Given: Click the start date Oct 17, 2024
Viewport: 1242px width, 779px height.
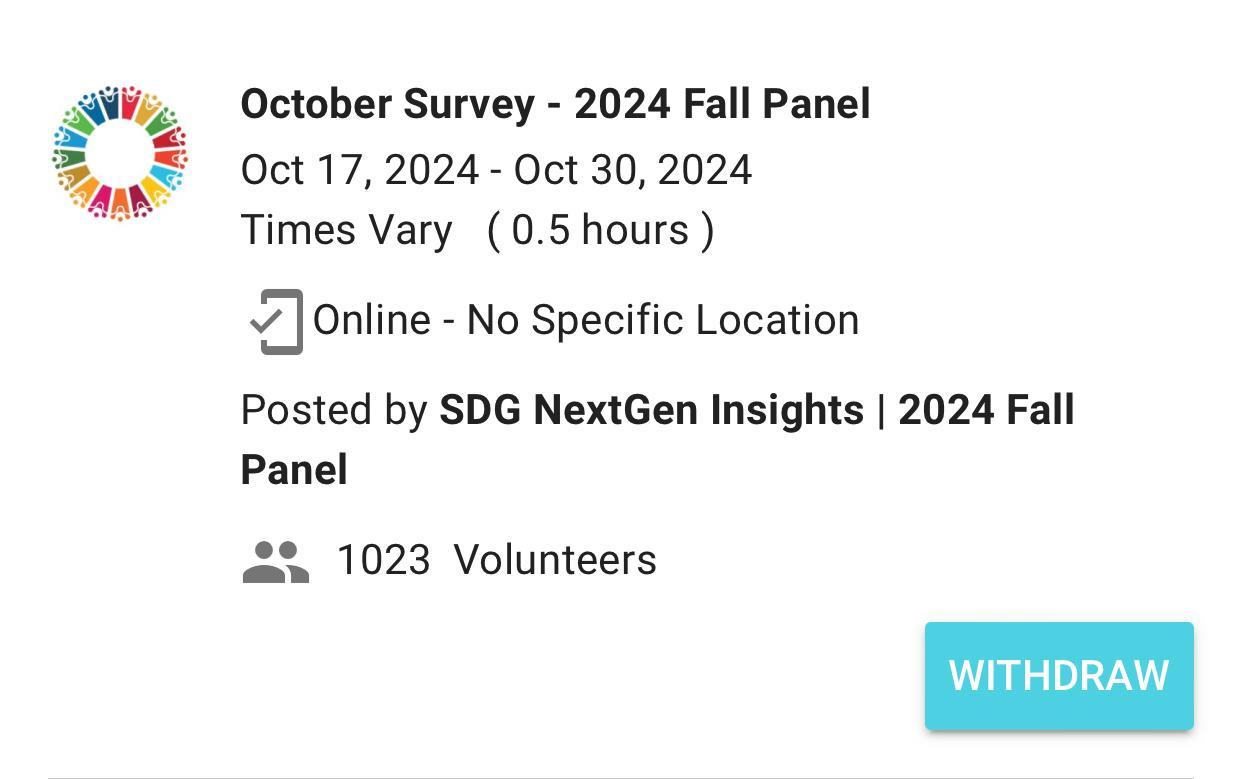Looking at the screenshot, I should click(x=359, y=170).
